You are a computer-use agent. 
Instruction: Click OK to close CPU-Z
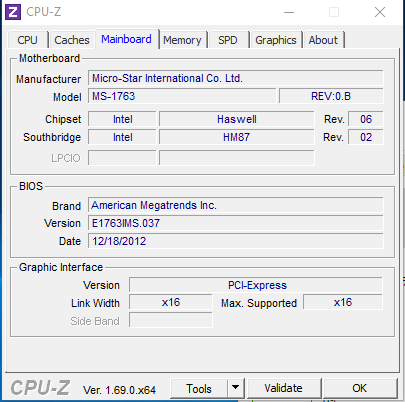pyautogui.click(x=360, y=388)
